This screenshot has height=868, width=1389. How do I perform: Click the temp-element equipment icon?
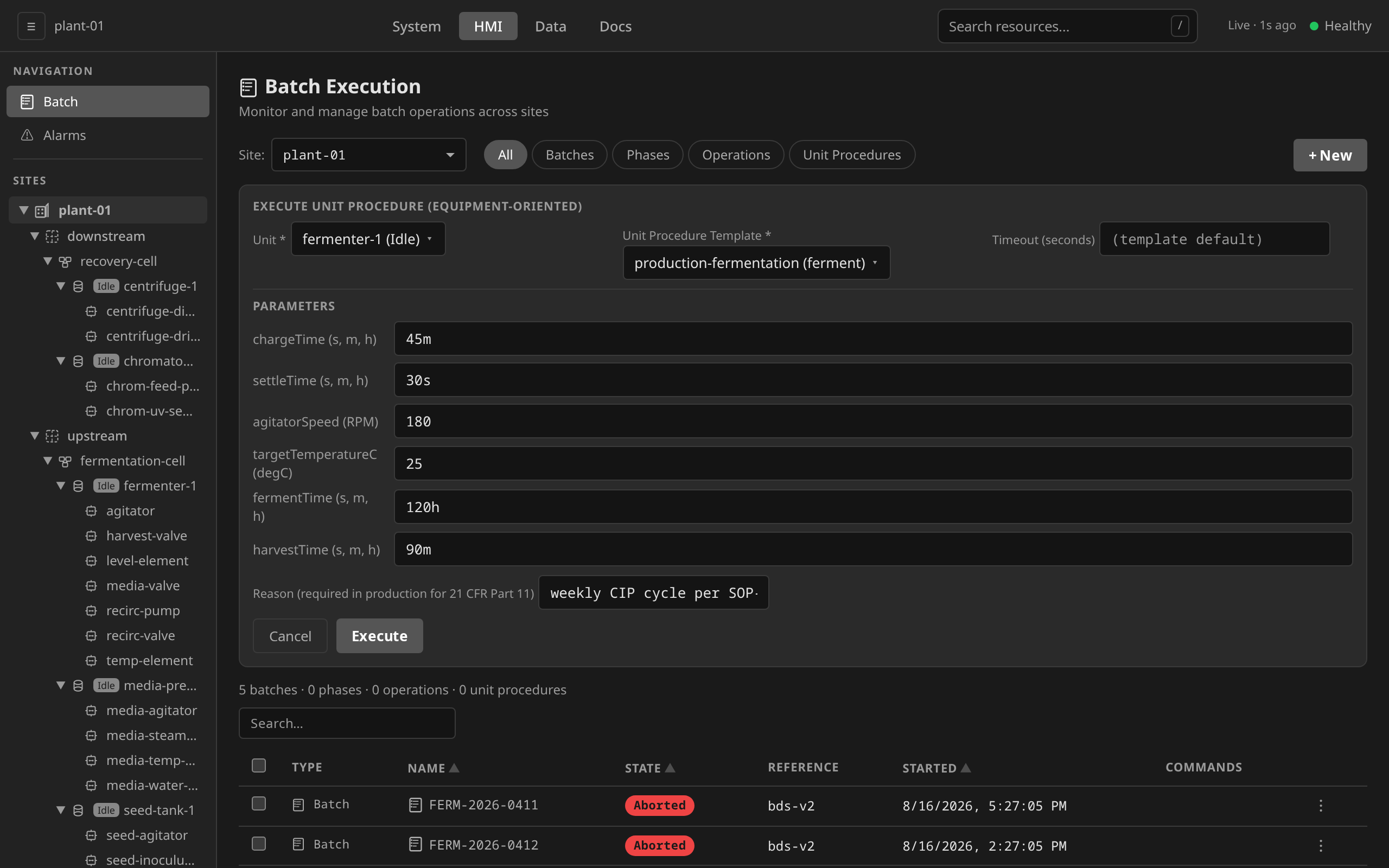click(x=91, y=661)
